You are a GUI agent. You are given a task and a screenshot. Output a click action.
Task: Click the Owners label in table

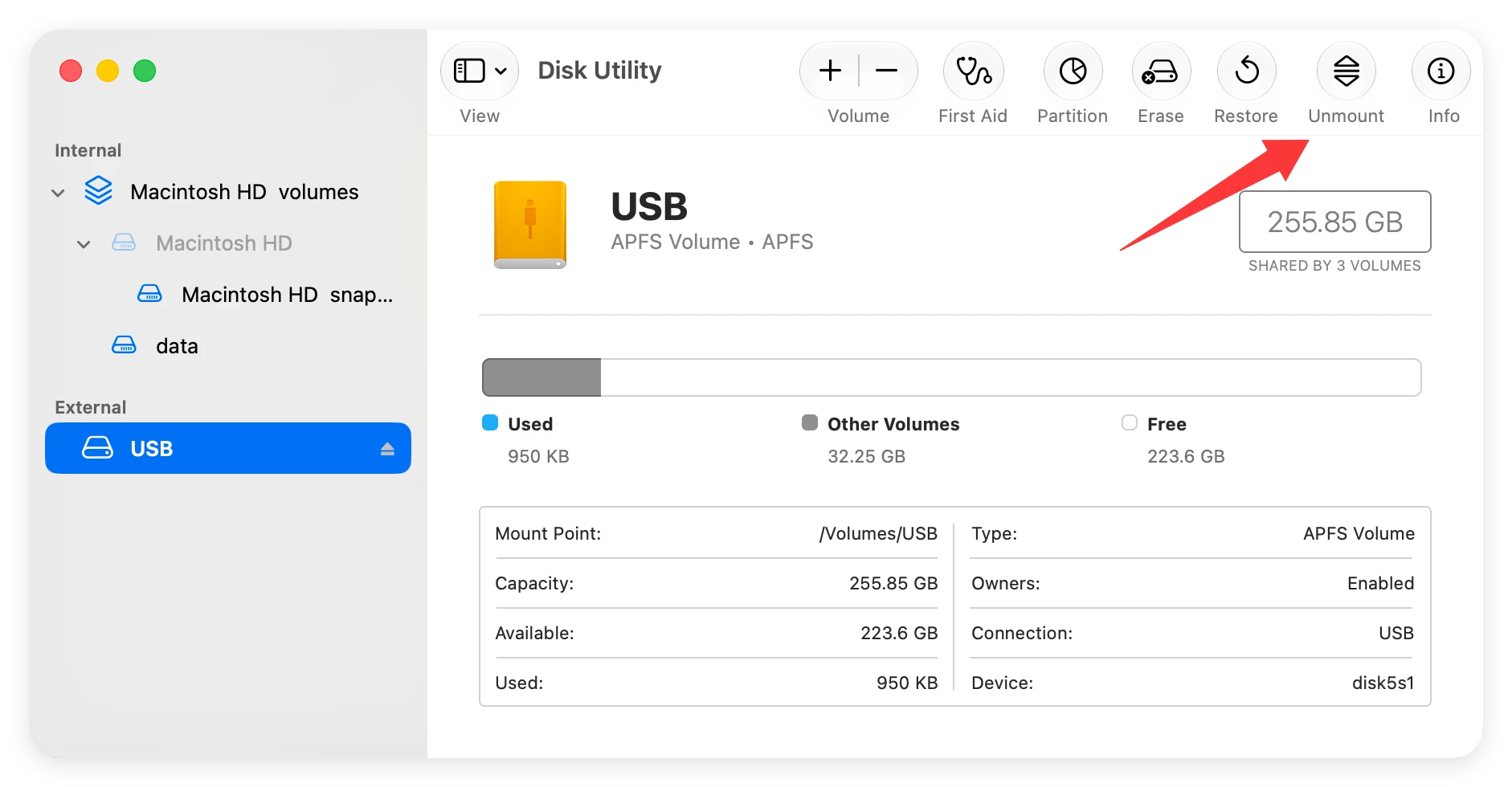(x=1006, y=583)
